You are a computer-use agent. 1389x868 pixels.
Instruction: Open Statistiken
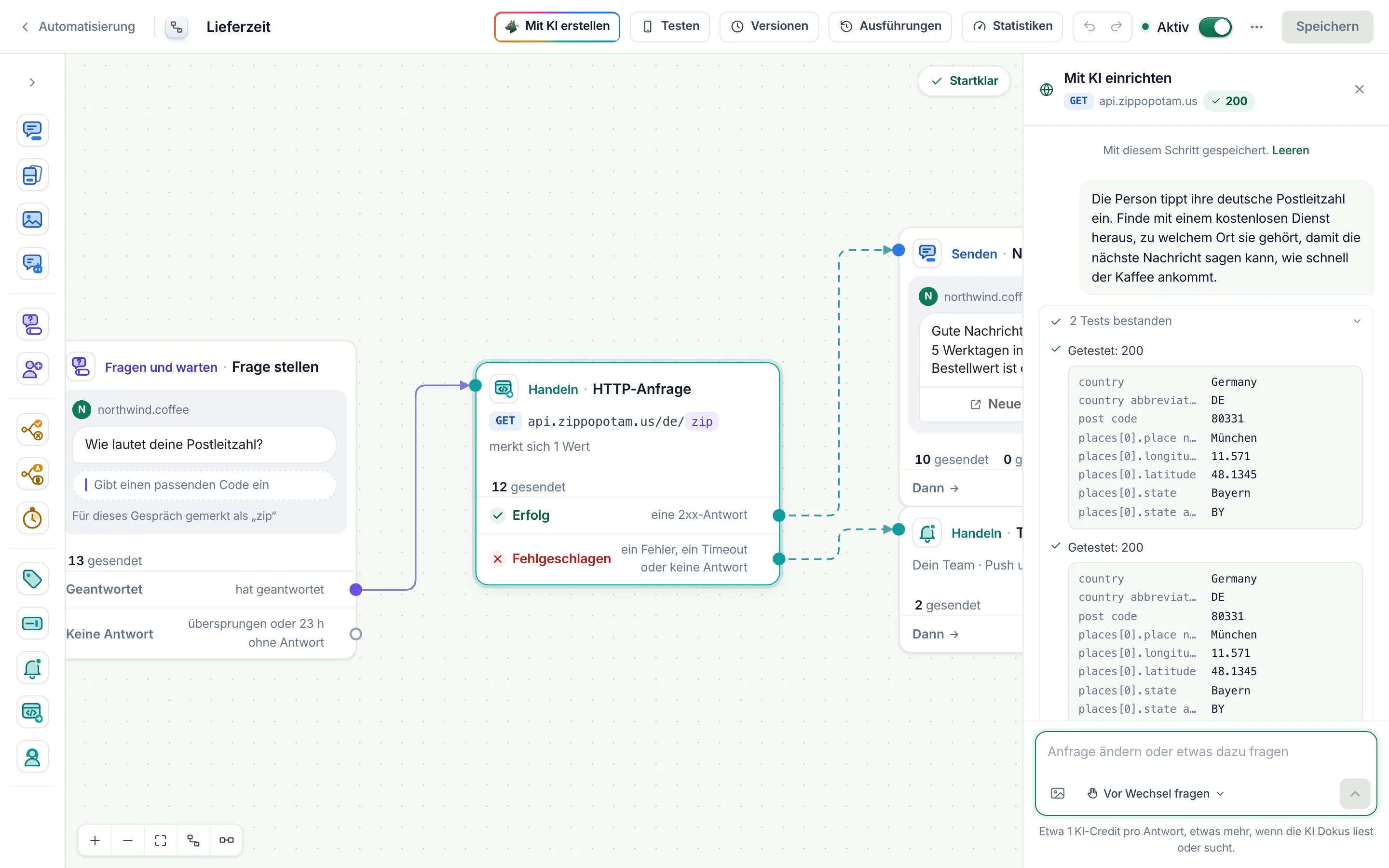(x=1012, y=27)
